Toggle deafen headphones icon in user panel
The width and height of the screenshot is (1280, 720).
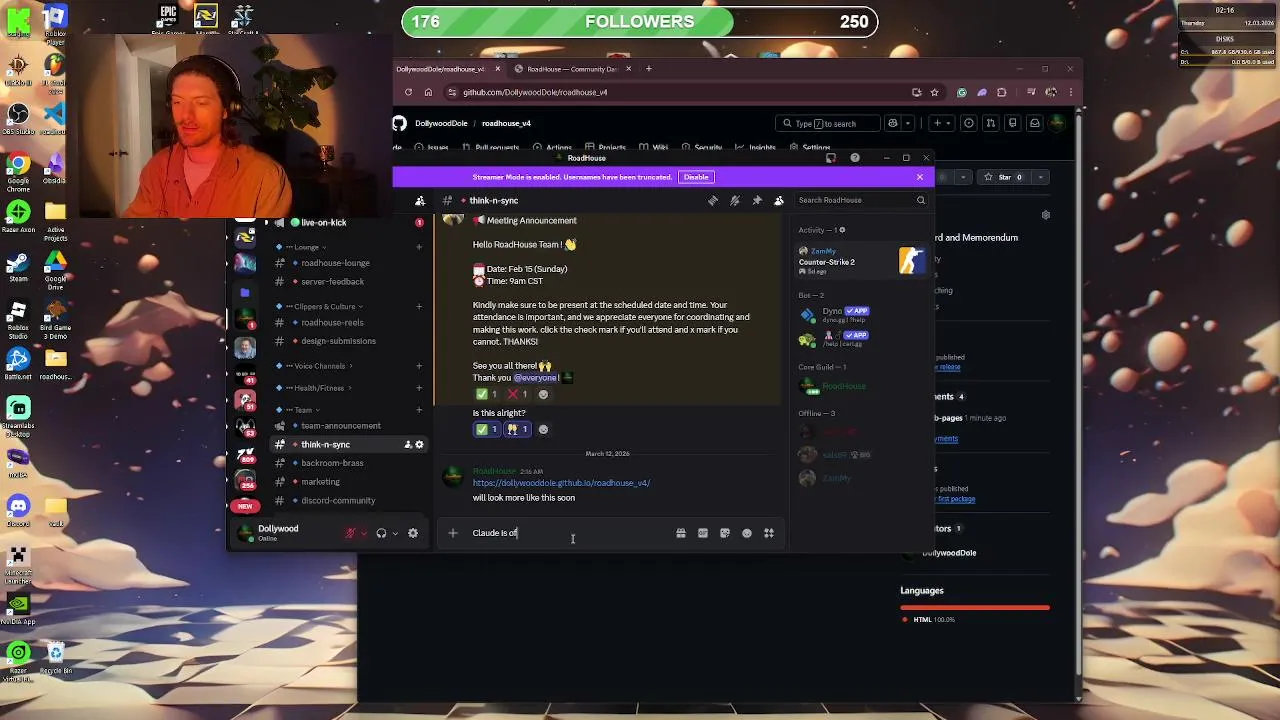381,533
